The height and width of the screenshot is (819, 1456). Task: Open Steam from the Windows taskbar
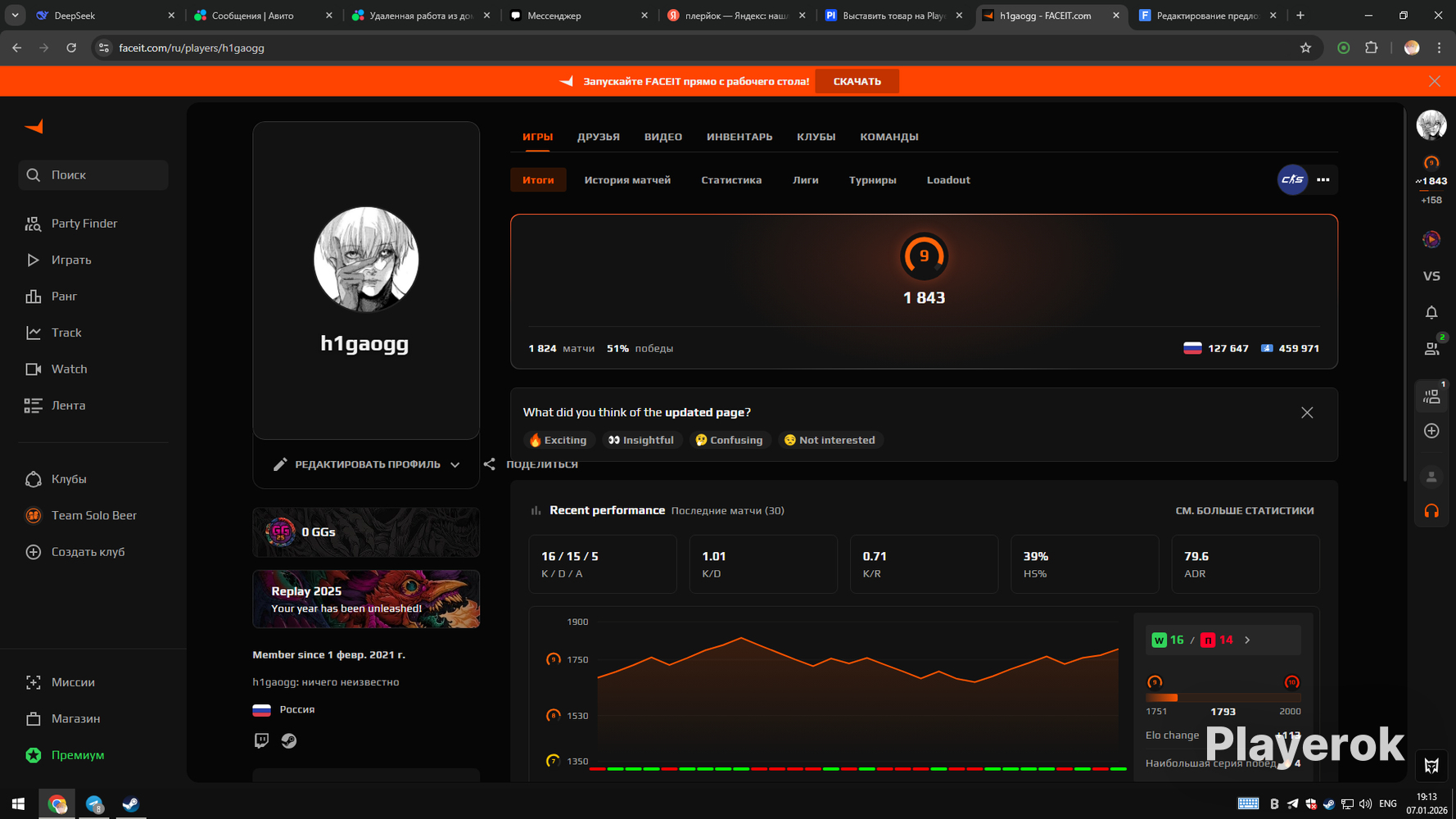tap(130, 804)
